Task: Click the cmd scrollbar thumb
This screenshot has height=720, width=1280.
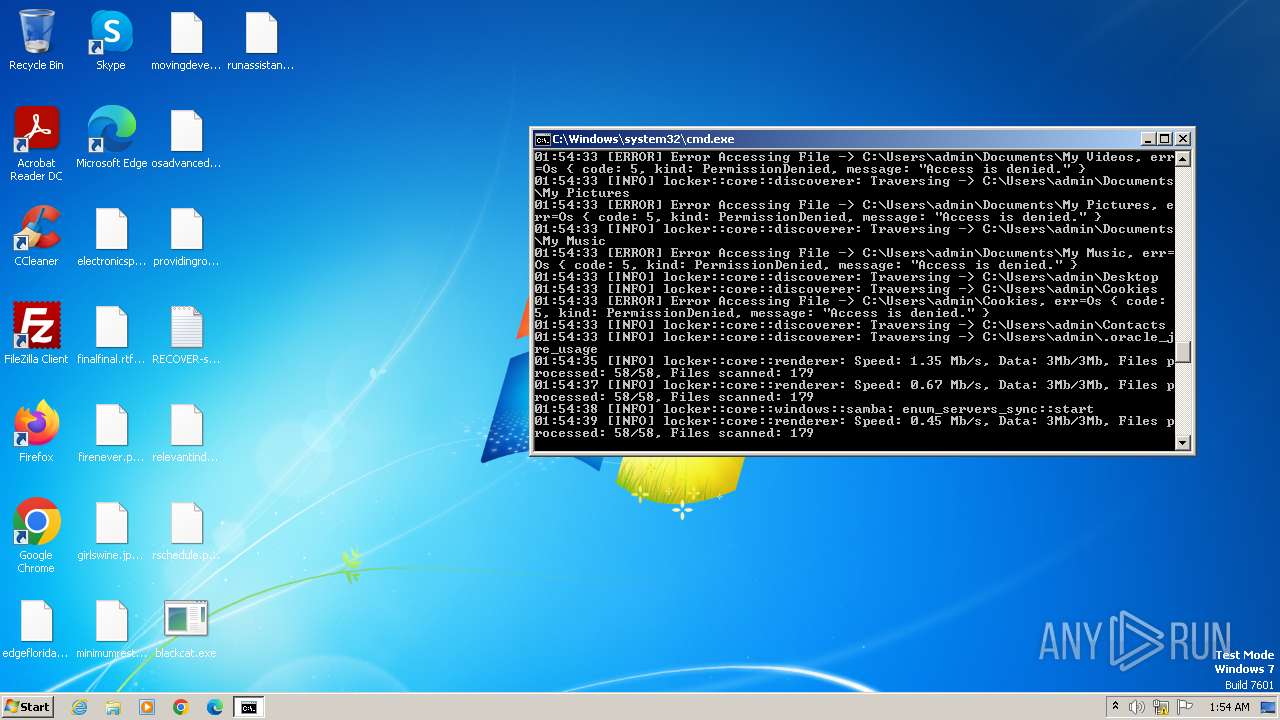Action: point(1183,352)
